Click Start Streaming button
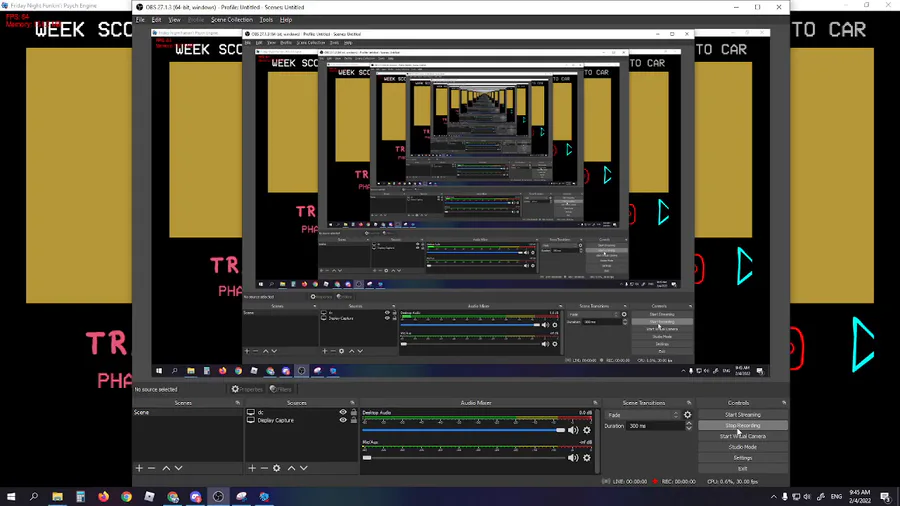 743,415
